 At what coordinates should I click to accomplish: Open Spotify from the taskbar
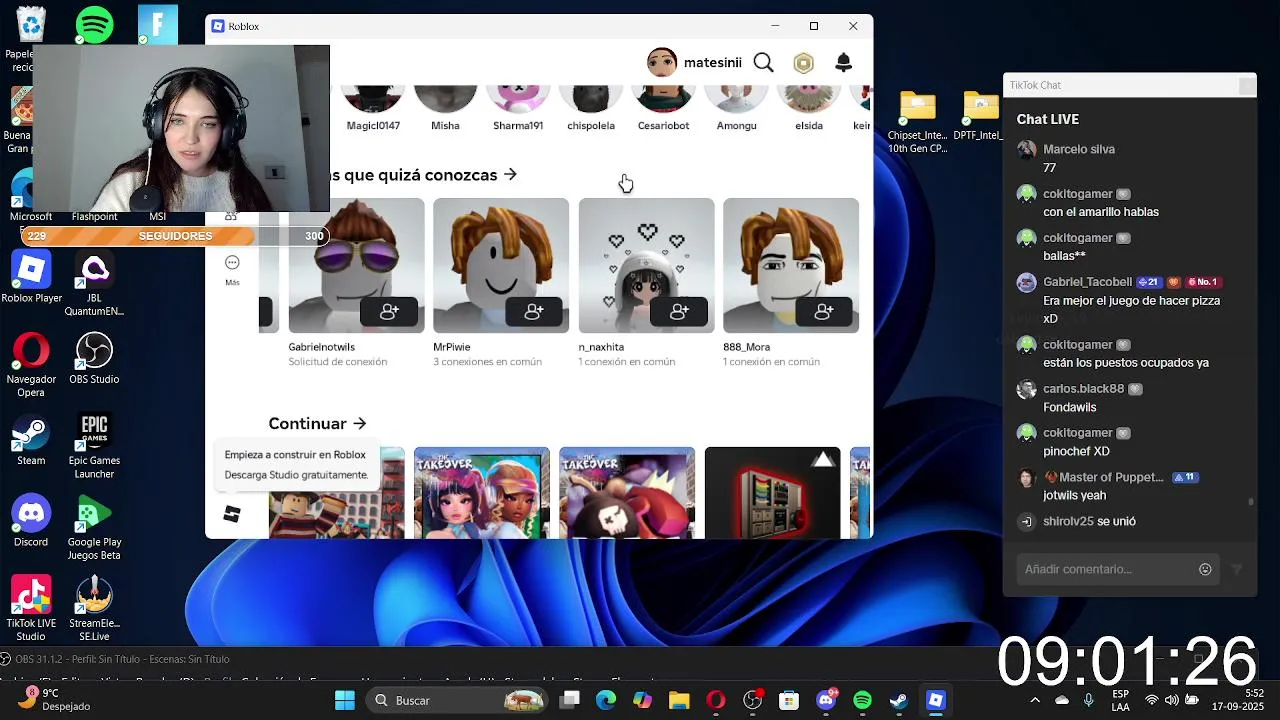pos(862,700)
